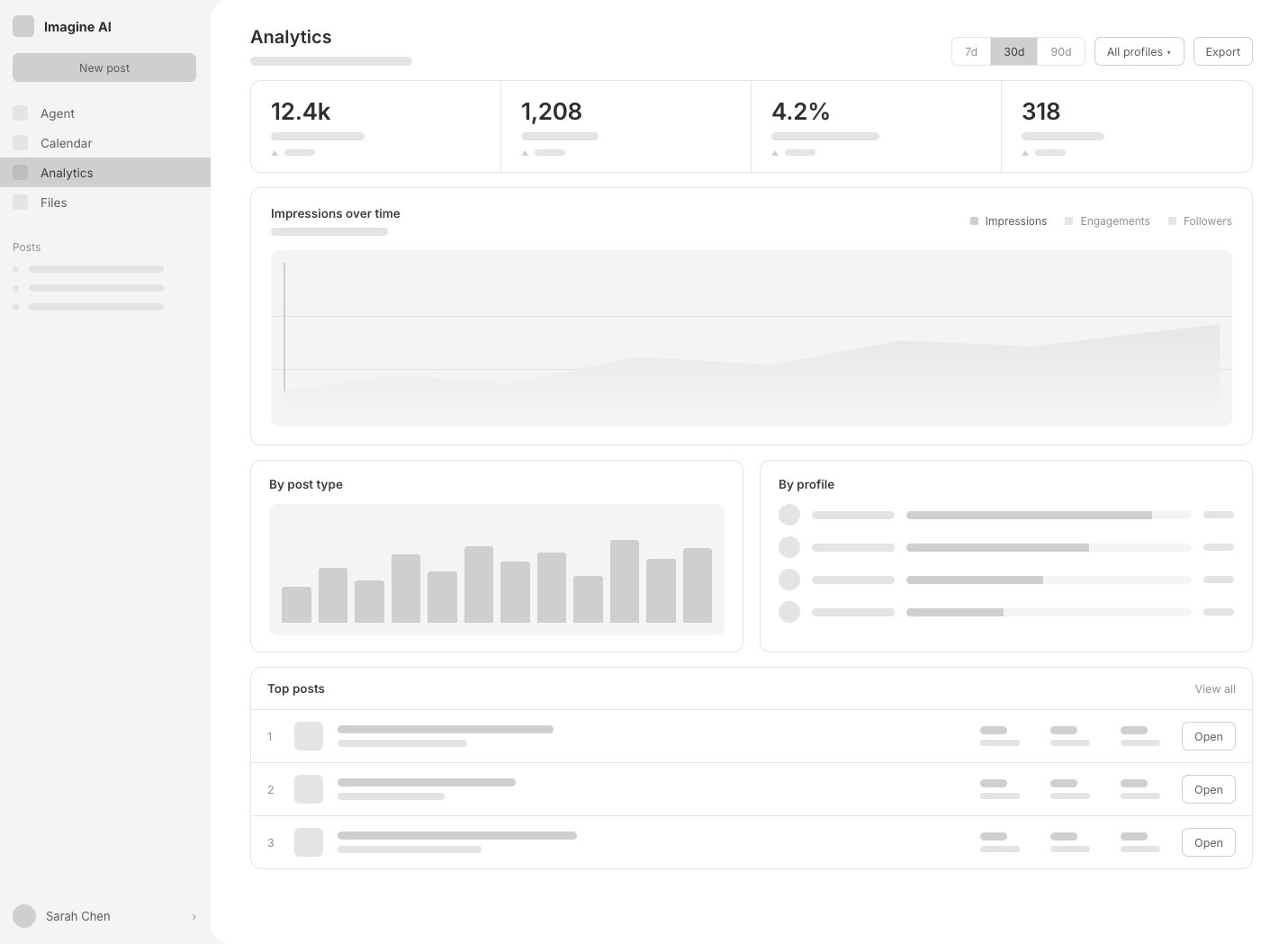Click the View all link
Image resolution: width=1288 pixels, height=944 pixels.
(x=1215, y=689)
